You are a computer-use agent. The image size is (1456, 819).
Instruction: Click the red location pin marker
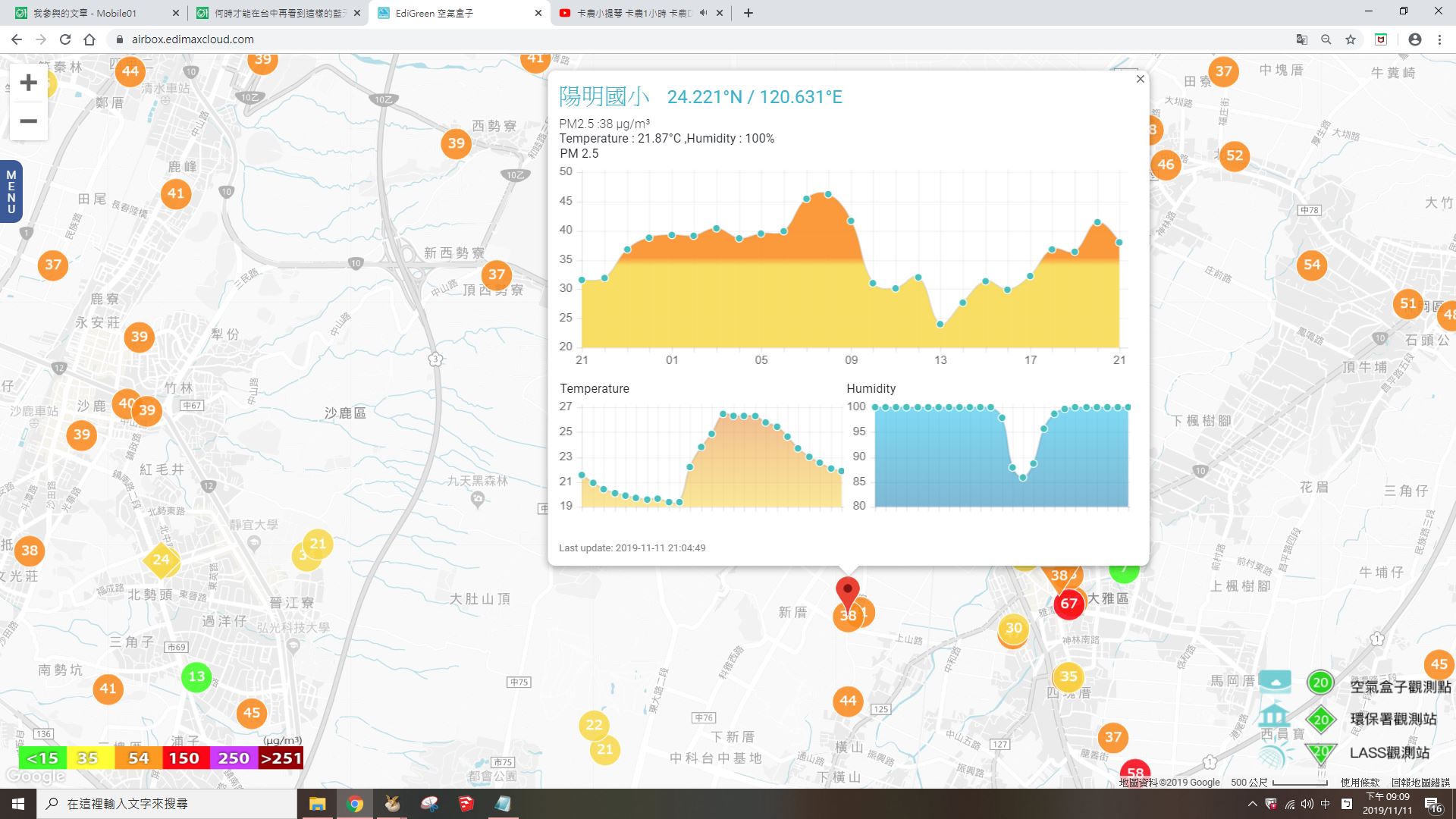click(x=848, y=593)
